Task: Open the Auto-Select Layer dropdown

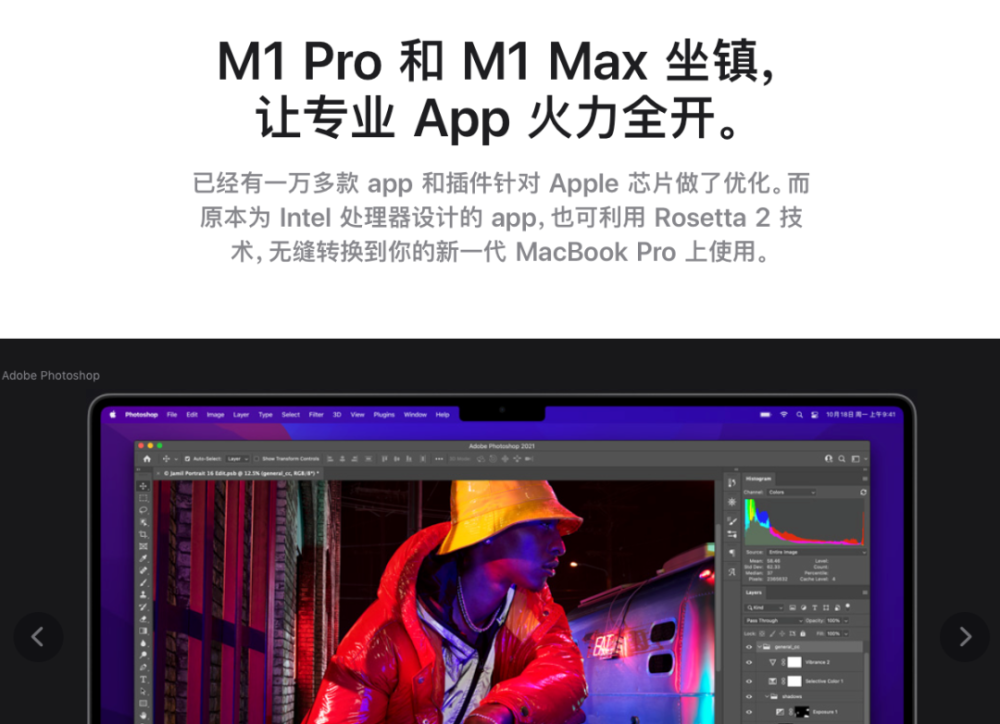Action: point(238,459)
